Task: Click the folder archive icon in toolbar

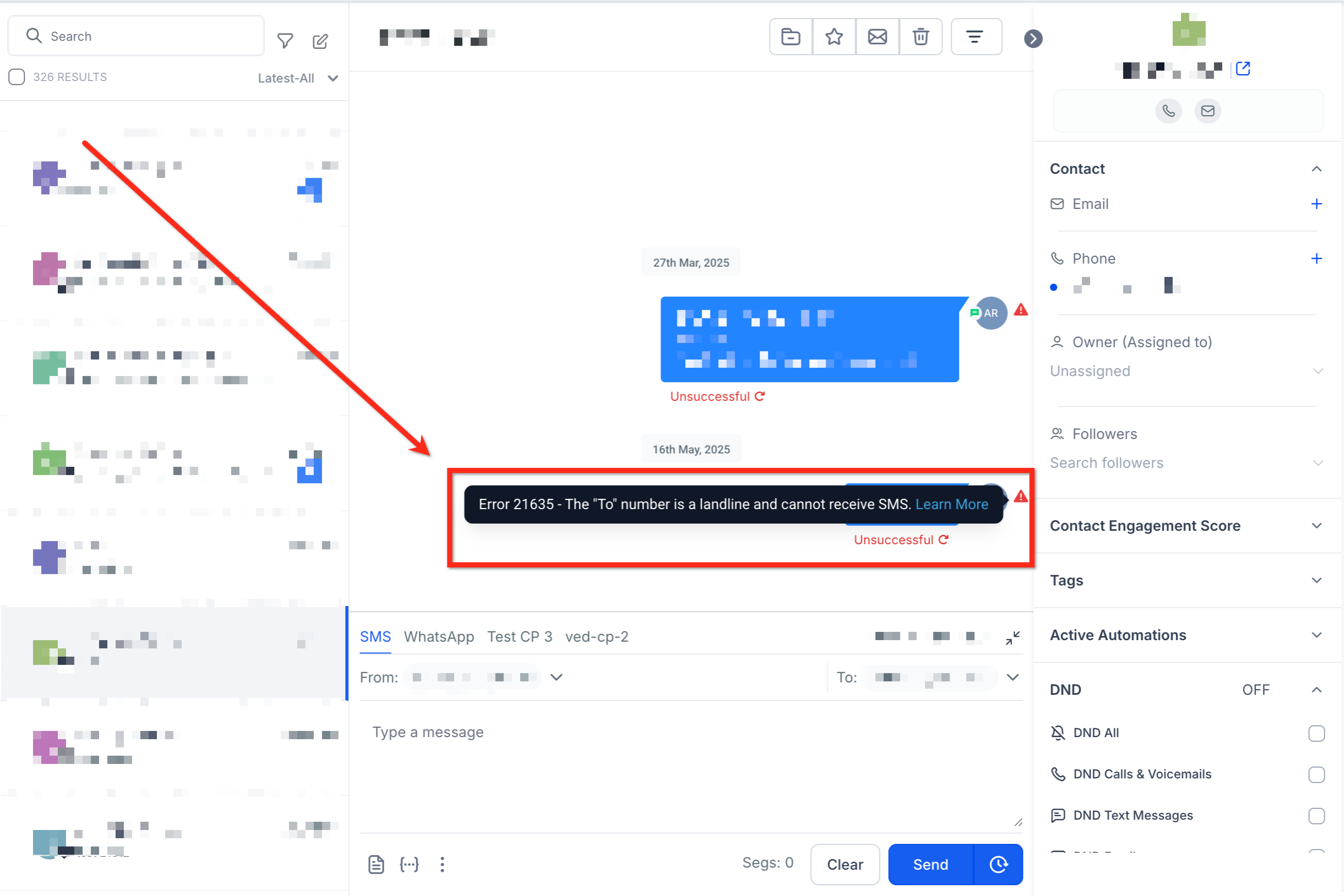Action: [790, 37]
